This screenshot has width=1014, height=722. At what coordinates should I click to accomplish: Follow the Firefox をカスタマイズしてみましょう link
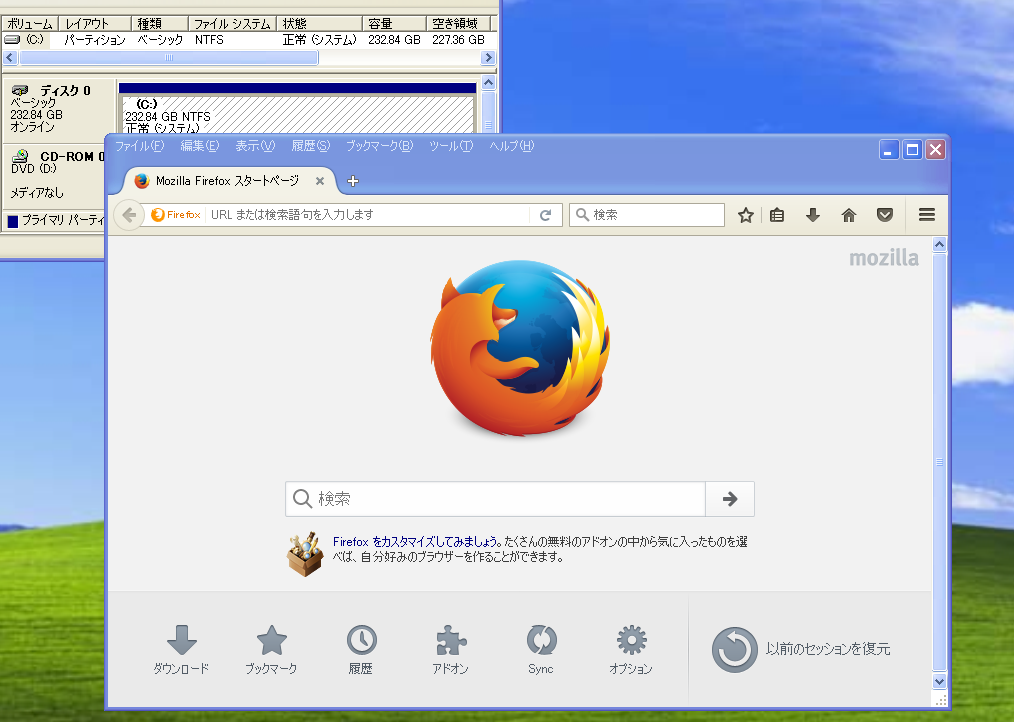coord(415,542)
